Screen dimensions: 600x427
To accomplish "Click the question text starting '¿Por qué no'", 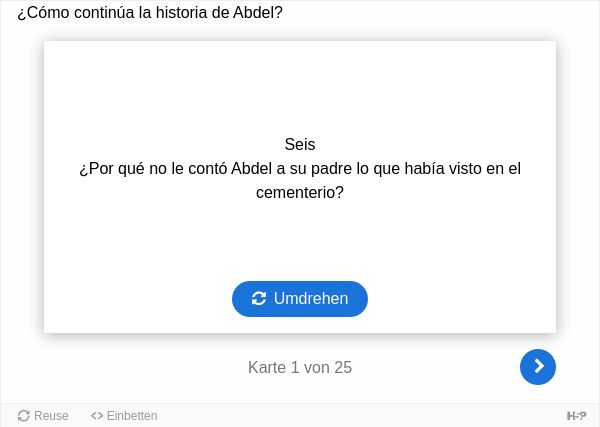I will [300, 180].
